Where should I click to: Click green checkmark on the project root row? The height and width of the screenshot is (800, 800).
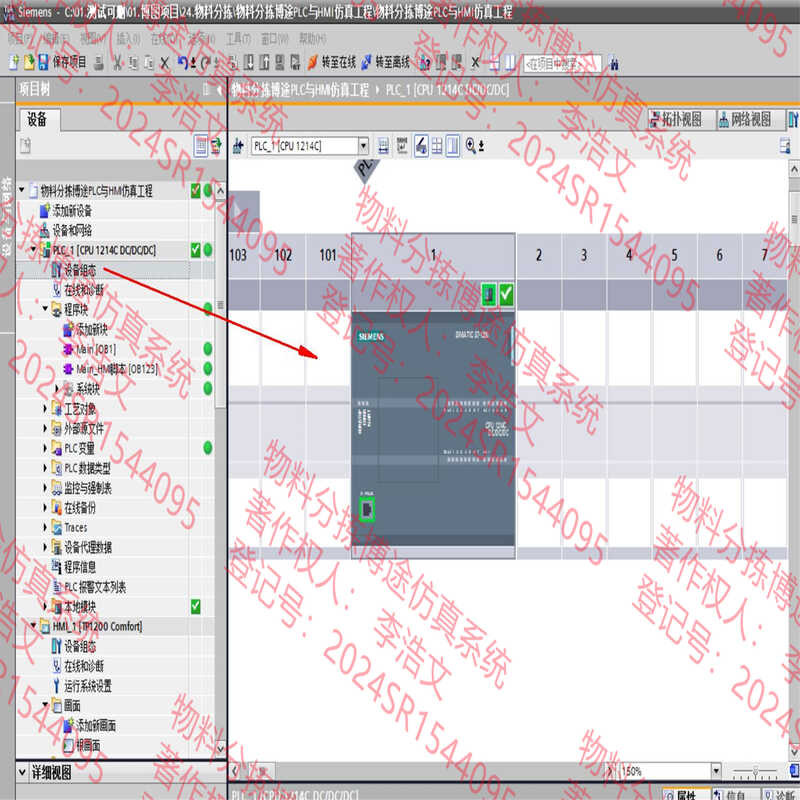(x=196, y=190)
